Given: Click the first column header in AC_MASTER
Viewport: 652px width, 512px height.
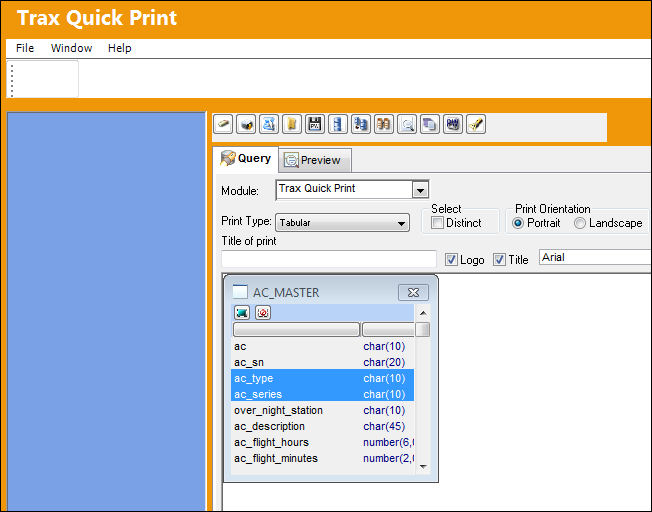Looking at the screenshot, I should [x=296, y=329].
